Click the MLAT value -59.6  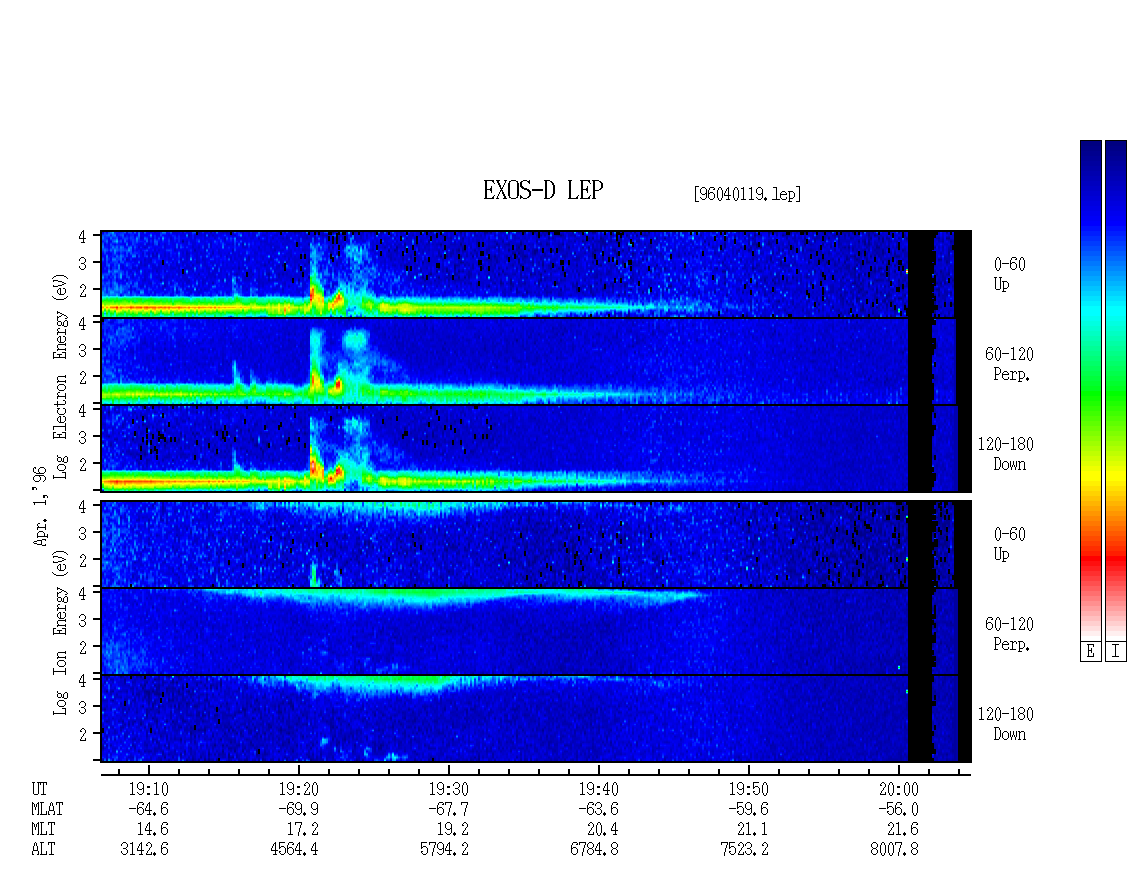[748, 809]
